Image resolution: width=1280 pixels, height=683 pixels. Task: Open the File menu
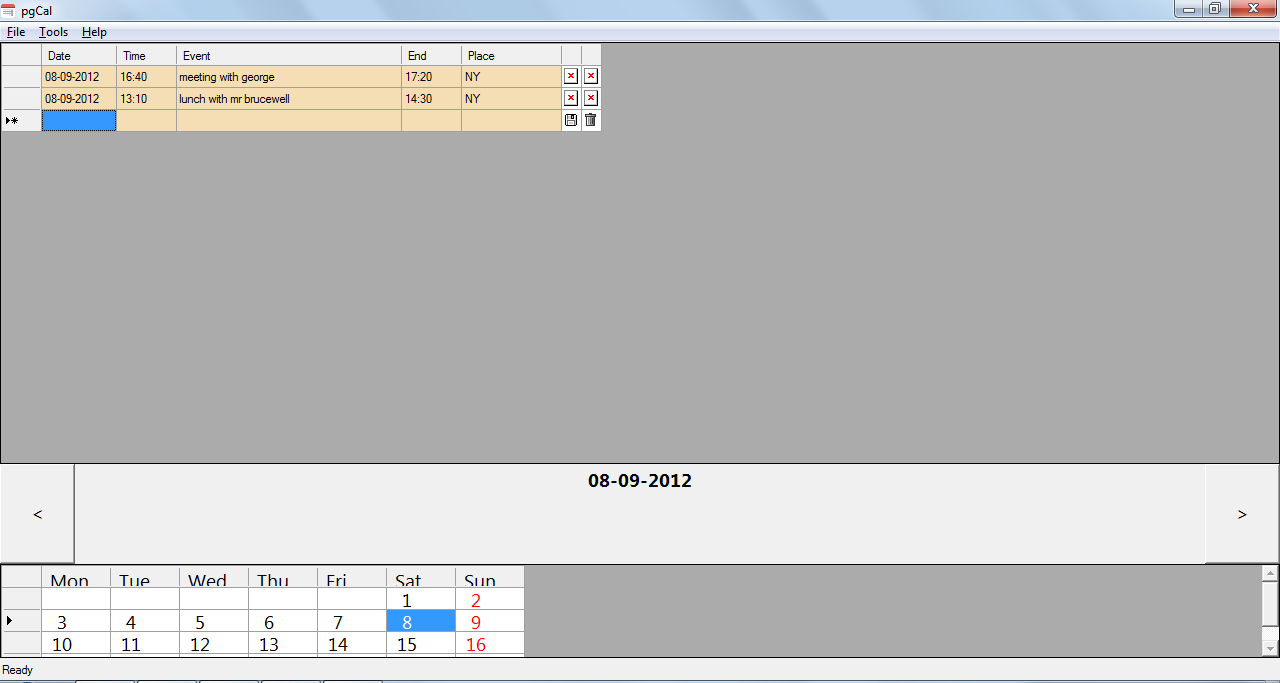[16, 32]
